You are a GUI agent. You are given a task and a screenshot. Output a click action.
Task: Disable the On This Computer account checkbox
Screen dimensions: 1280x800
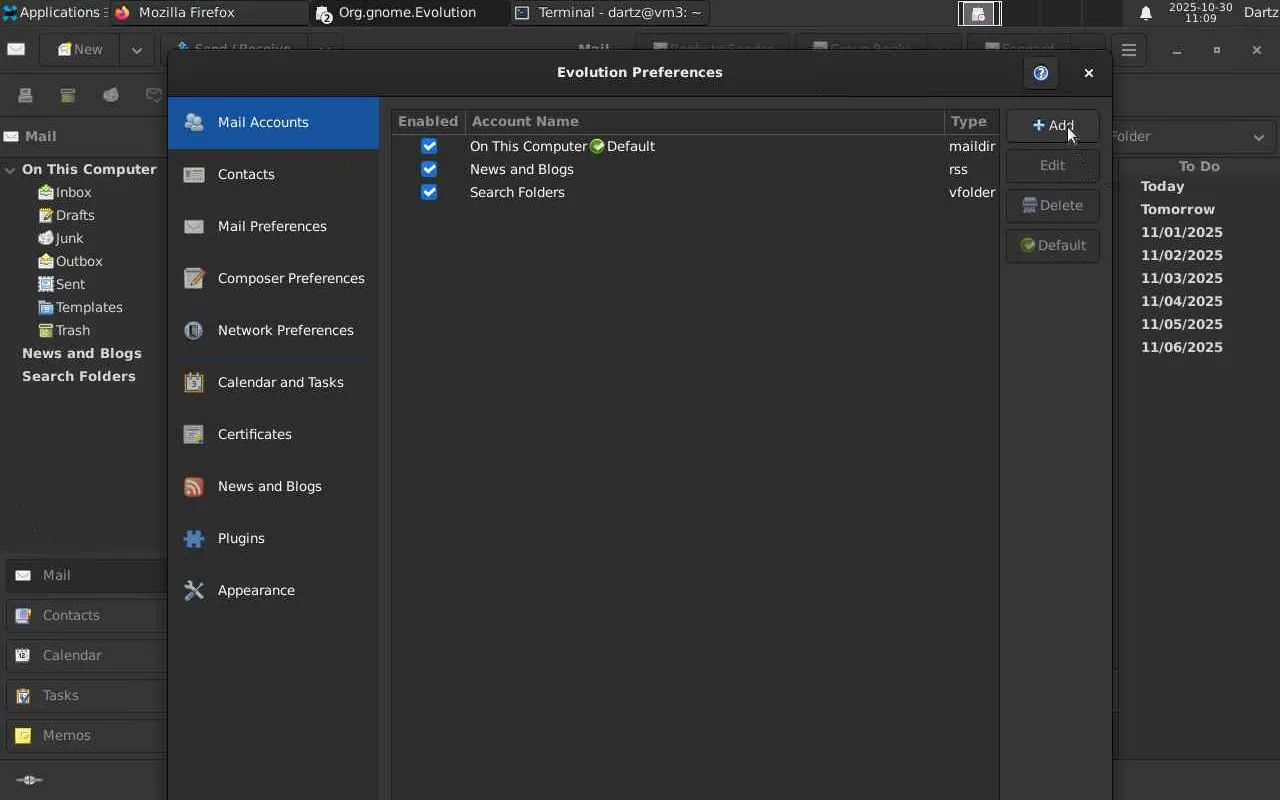point(429,146)
